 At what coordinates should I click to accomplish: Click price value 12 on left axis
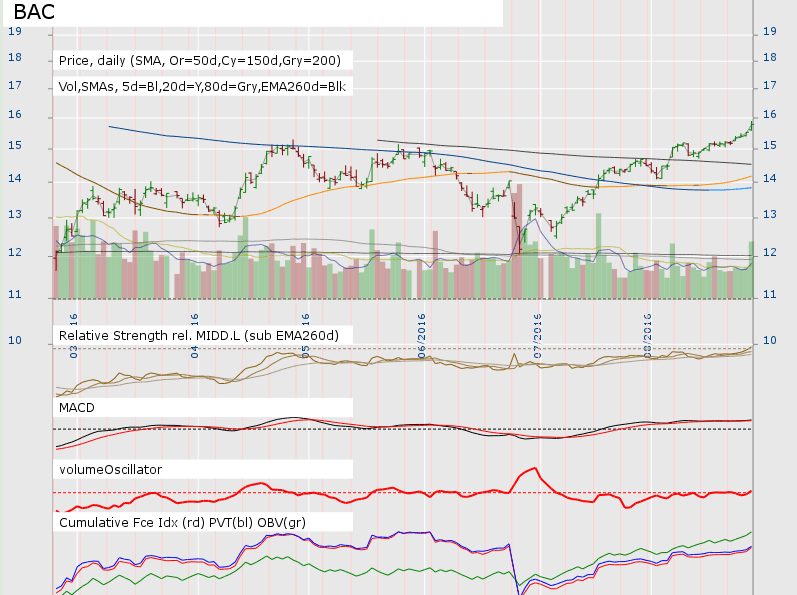pyautogui.click(x=15, y=253)
